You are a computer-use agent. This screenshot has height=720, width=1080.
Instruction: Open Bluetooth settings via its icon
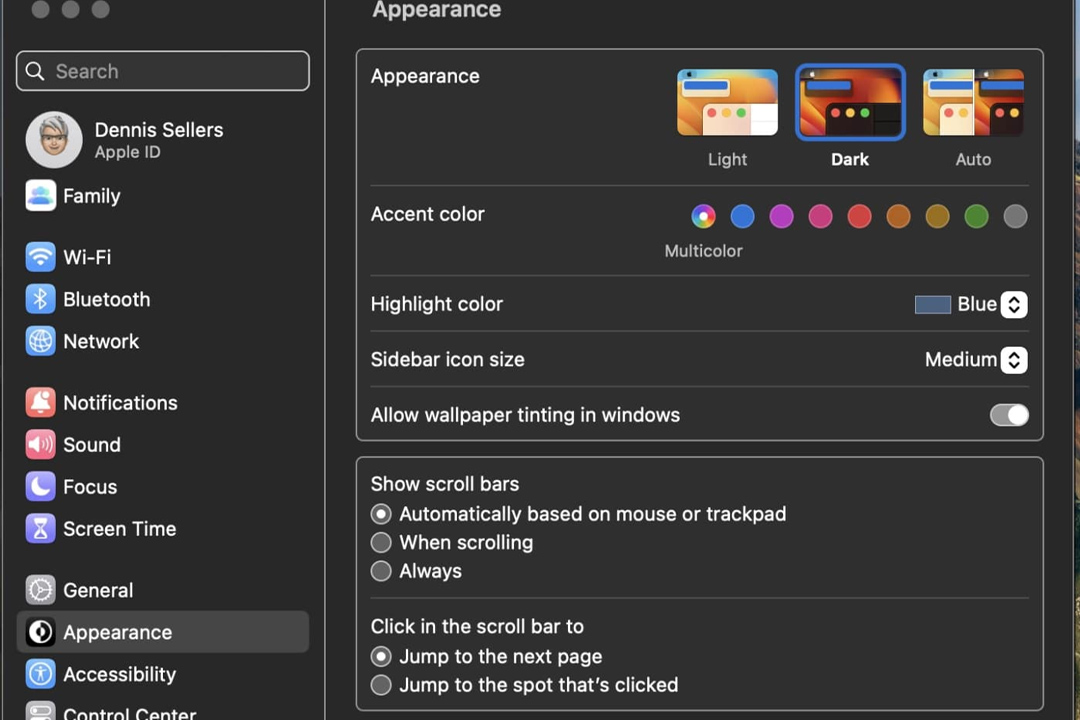pos(40,299)
